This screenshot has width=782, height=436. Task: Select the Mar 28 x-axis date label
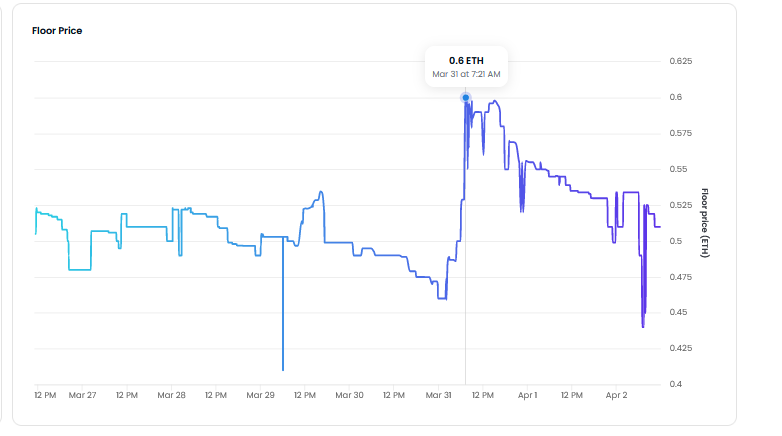tap(172, 395)
